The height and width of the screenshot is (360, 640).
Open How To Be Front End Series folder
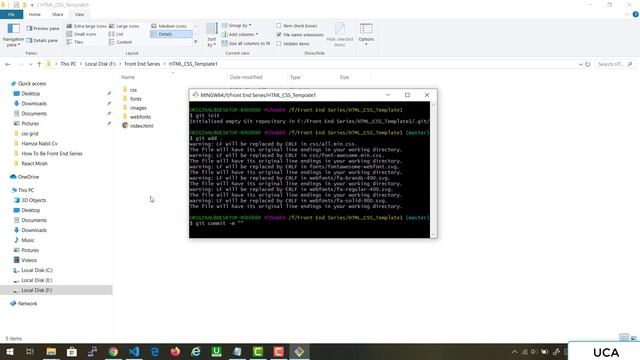point(52,153)
